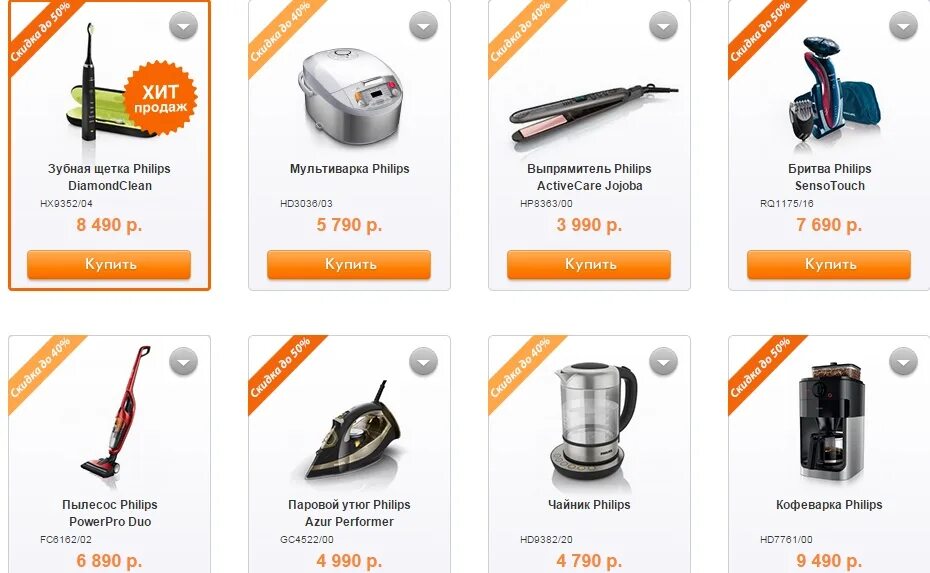930x573 pixels.
Task: Expand the dropdown arrow on the toothbrush card
Action: point(183,26)
